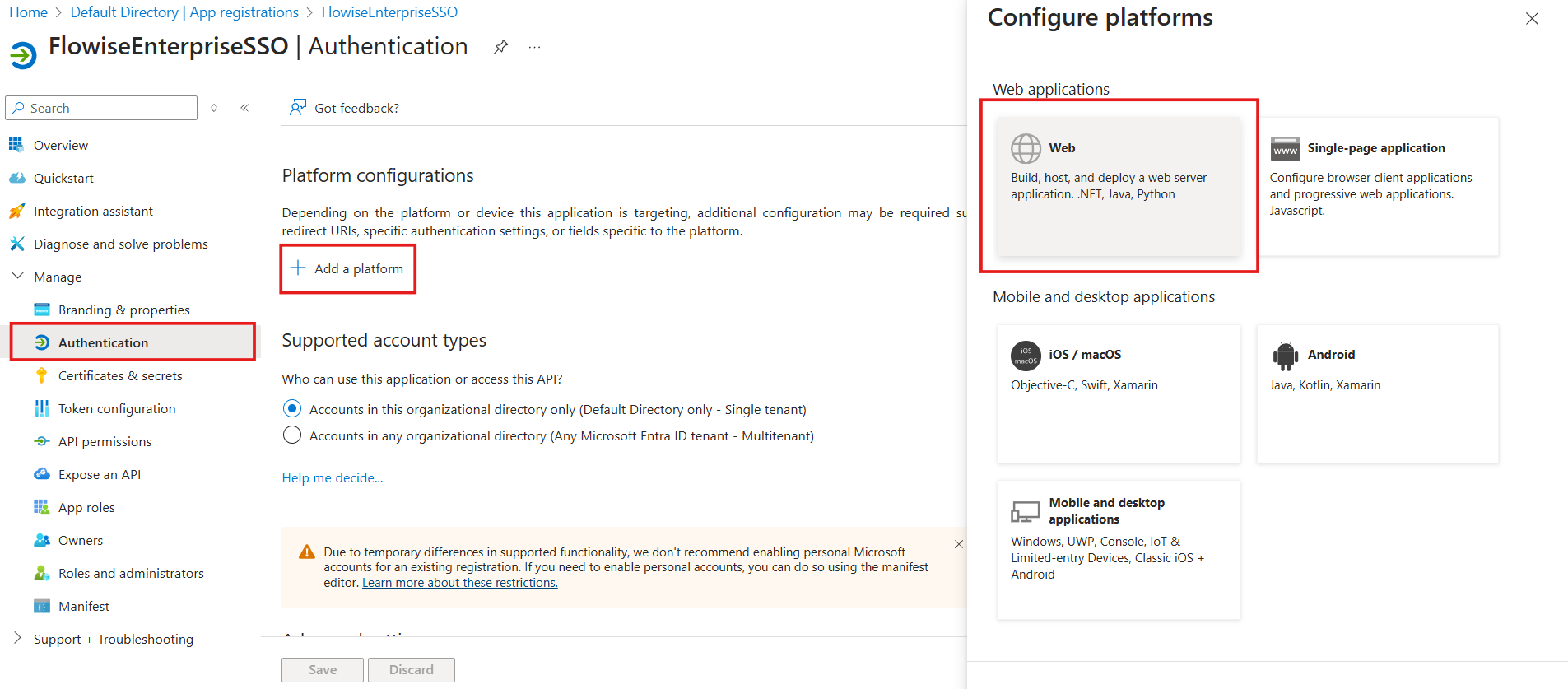
Task: Click the sidebar Search input field
Action: [109, 108]
